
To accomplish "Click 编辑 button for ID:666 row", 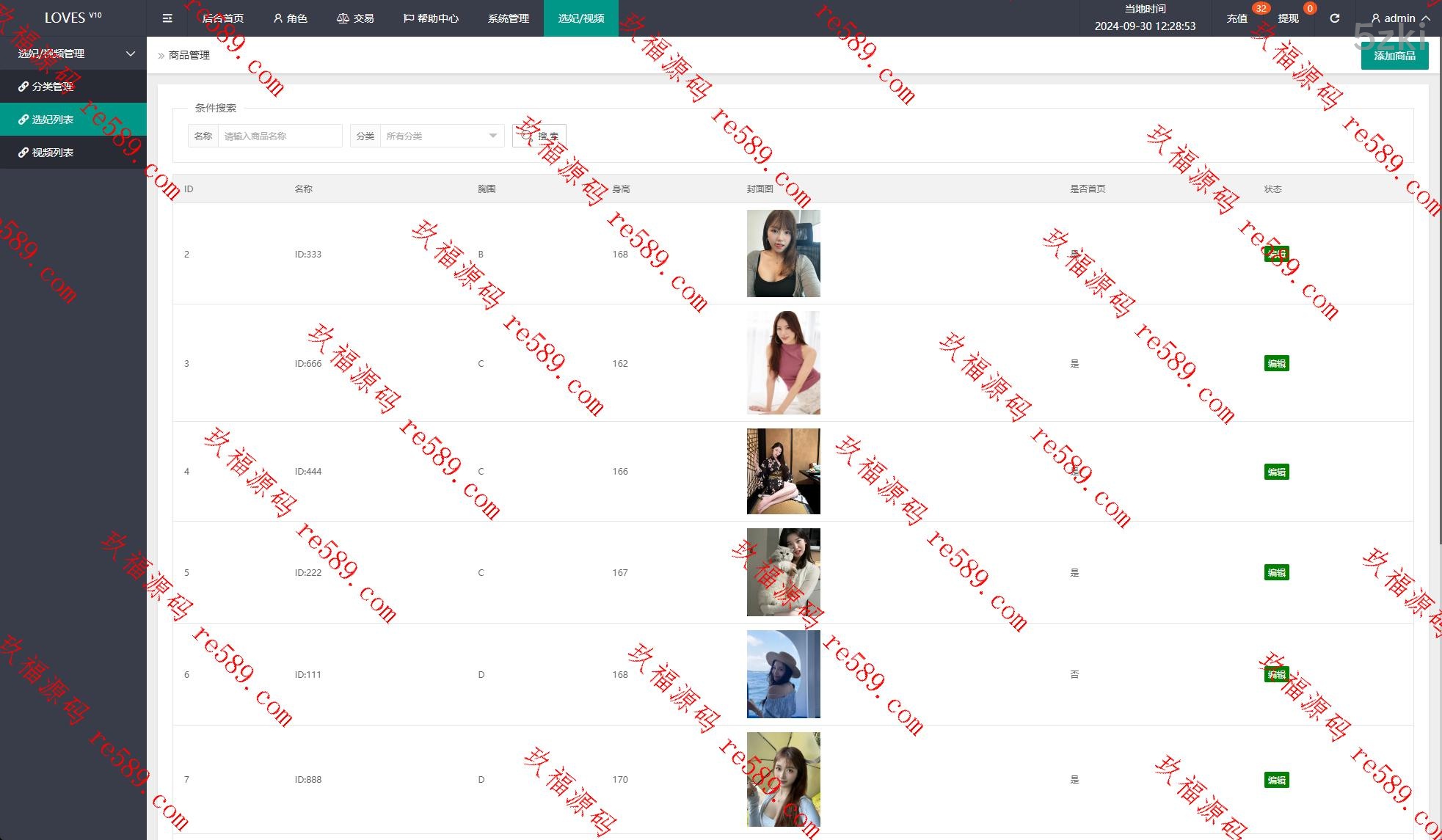I will pos(1276,364).
